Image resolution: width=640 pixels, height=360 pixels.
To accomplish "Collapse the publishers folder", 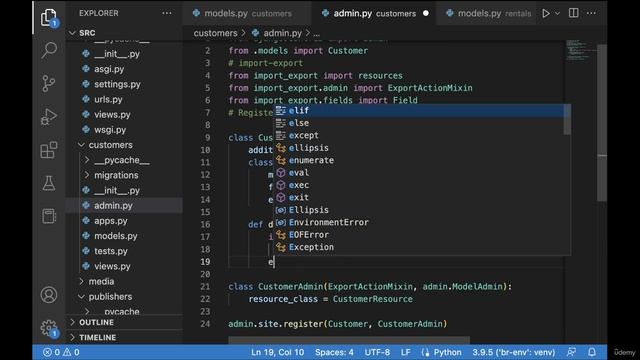I will point(81,296).
